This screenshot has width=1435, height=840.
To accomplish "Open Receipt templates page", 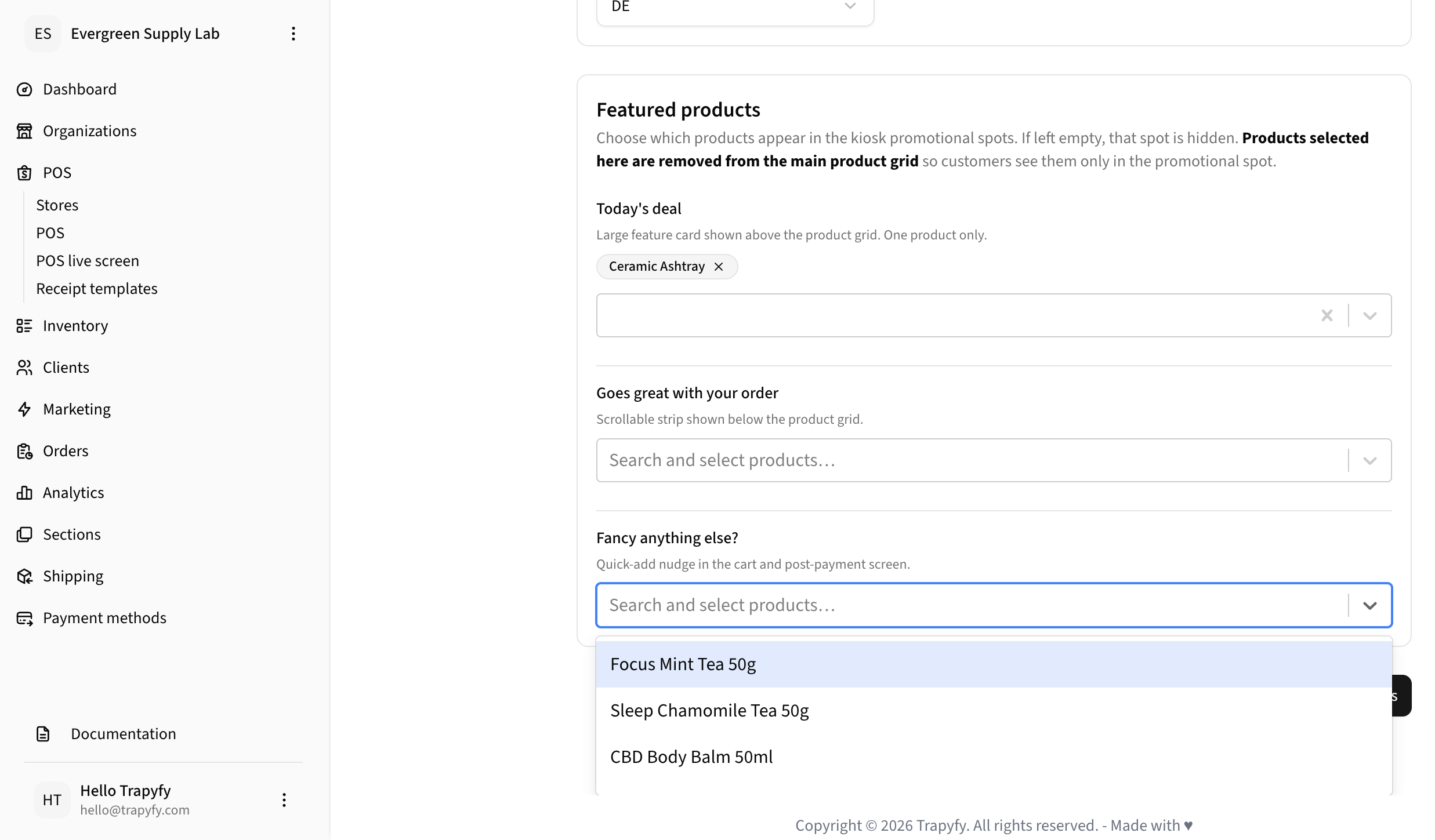I will tap(97, 289).
